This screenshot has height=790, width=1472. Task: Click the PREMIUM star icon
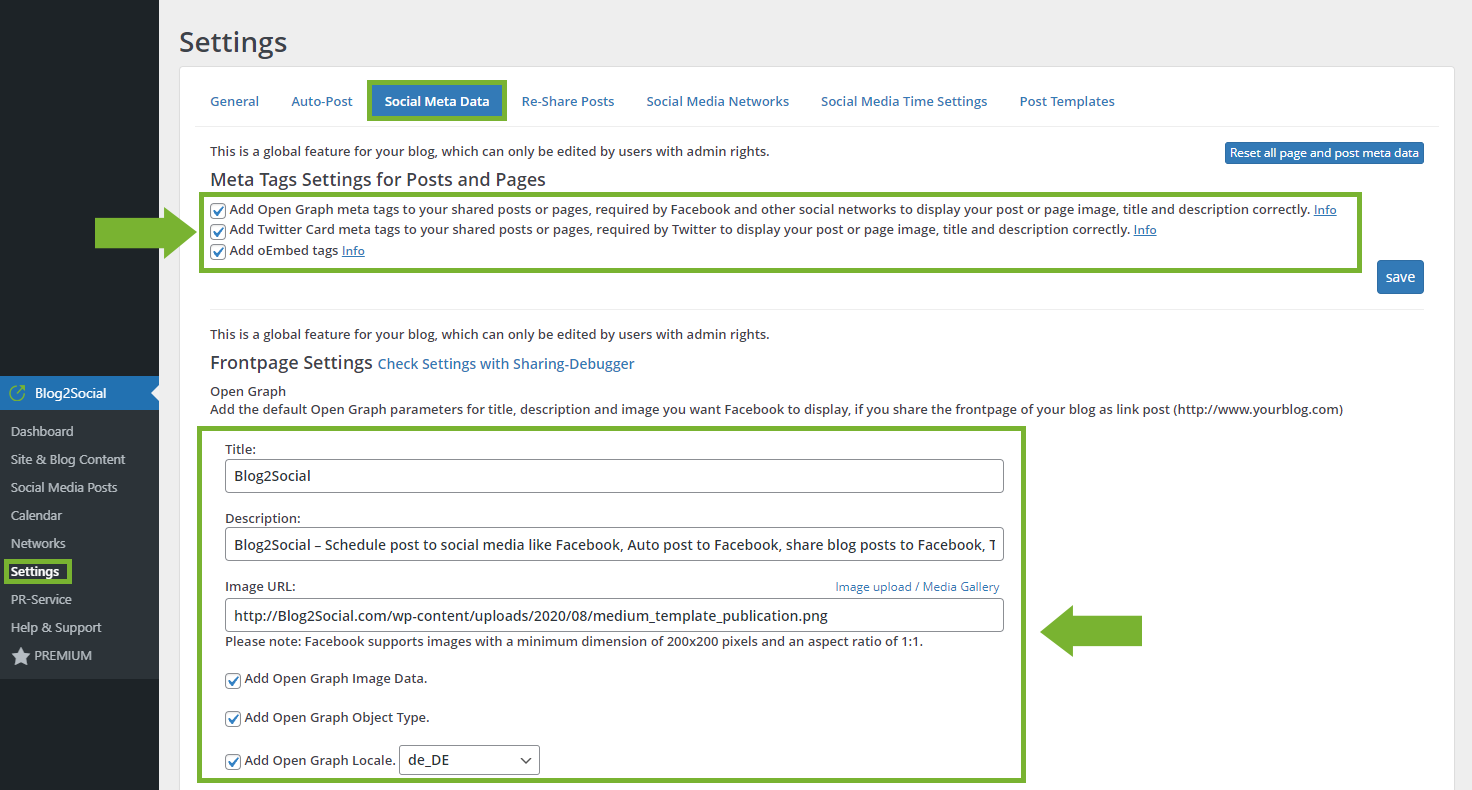pos(20,656)
